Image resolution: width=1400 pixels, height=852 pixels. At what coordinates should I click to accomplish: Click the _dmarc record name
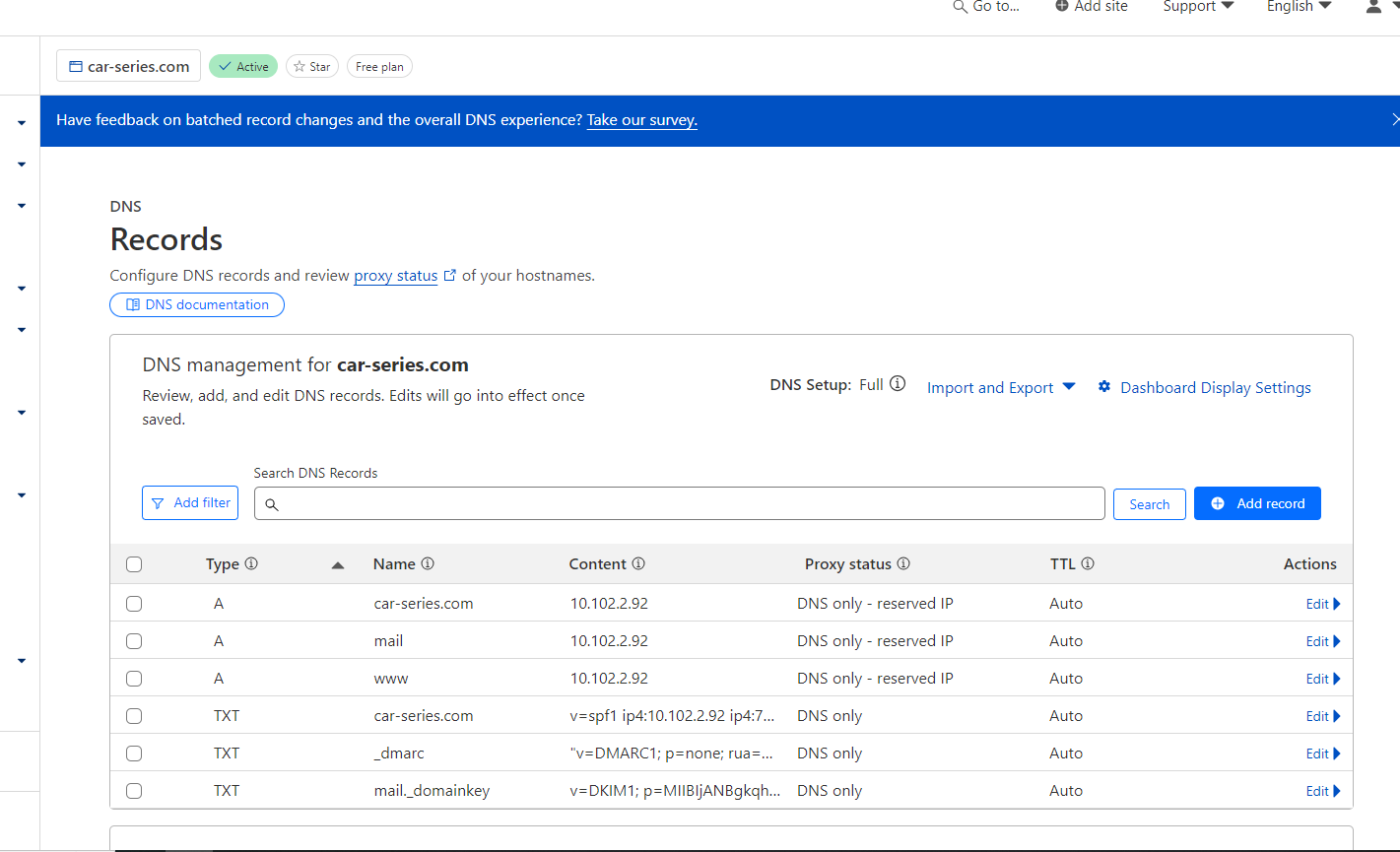click(399, 754)
